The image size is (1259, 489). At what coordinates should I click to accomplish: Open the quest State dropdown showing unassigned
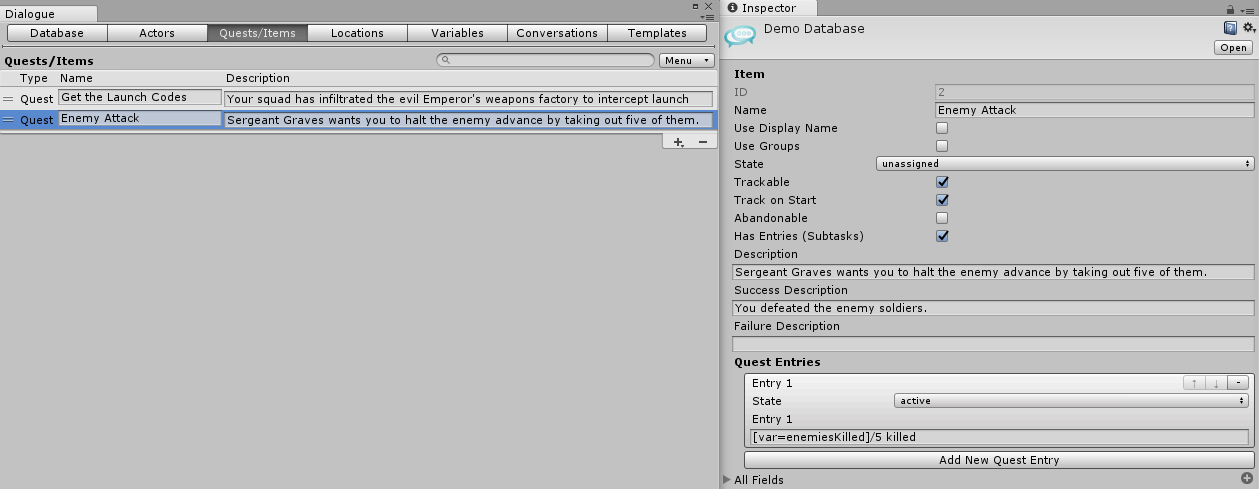1064,164
